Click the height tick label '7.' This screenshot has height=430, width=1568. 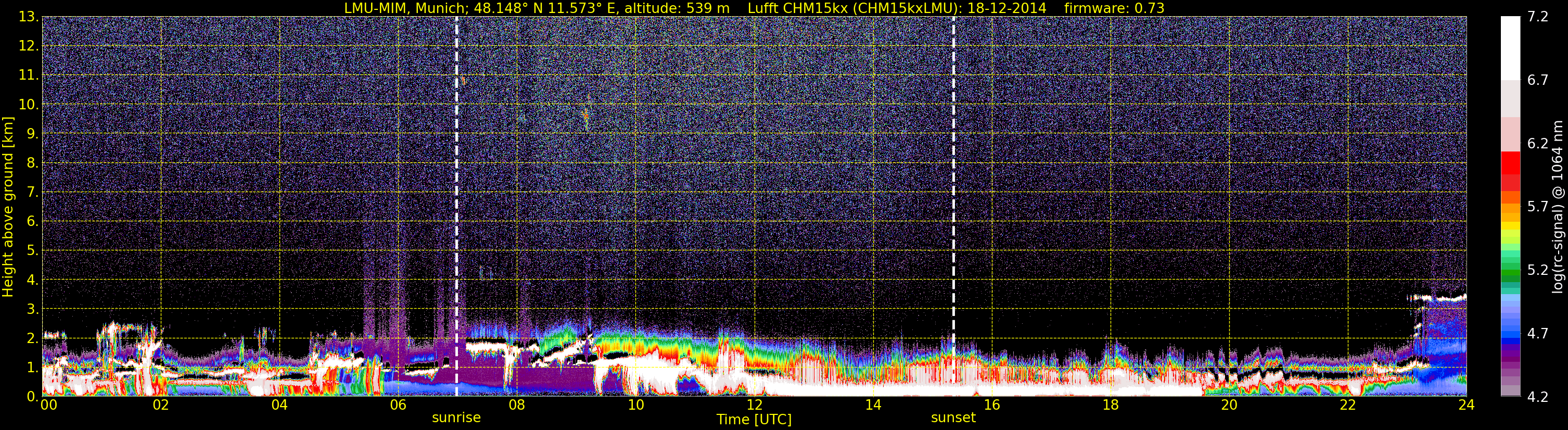tap(32, 193)
